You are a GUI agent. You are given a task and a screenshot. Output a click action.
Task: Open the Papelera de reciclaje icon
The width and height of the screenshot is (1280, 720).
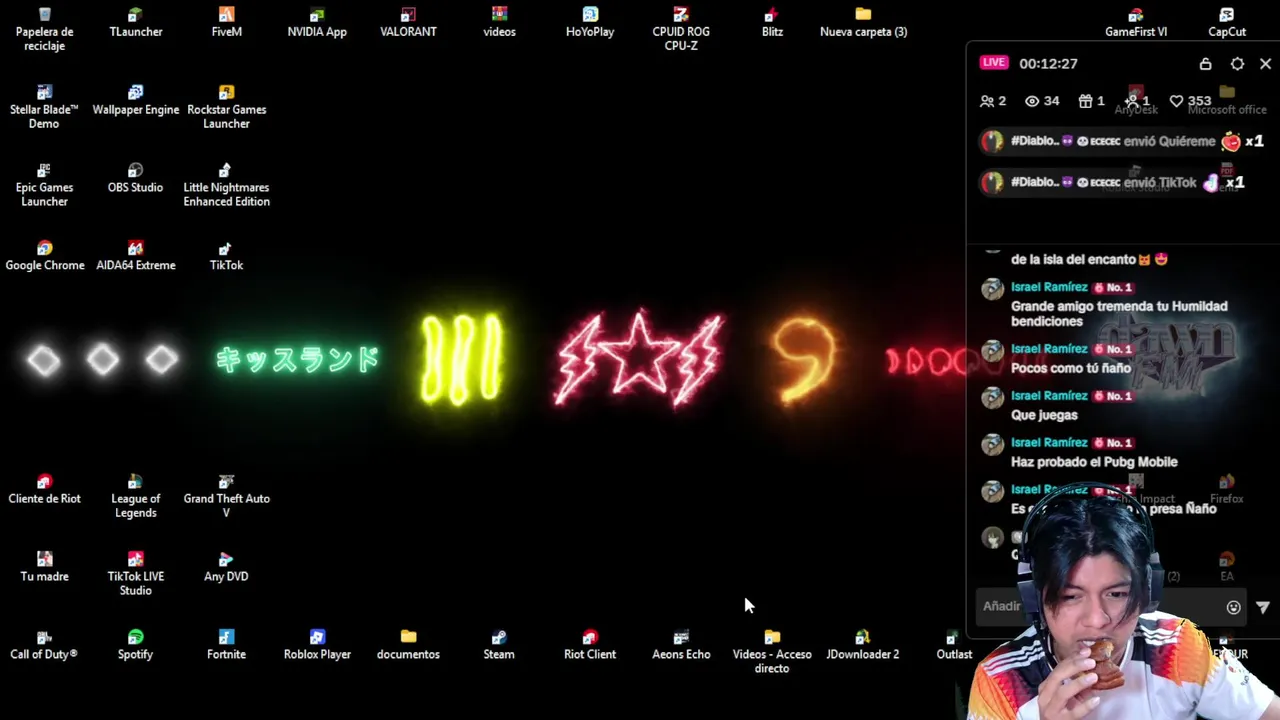click(44, 29)
